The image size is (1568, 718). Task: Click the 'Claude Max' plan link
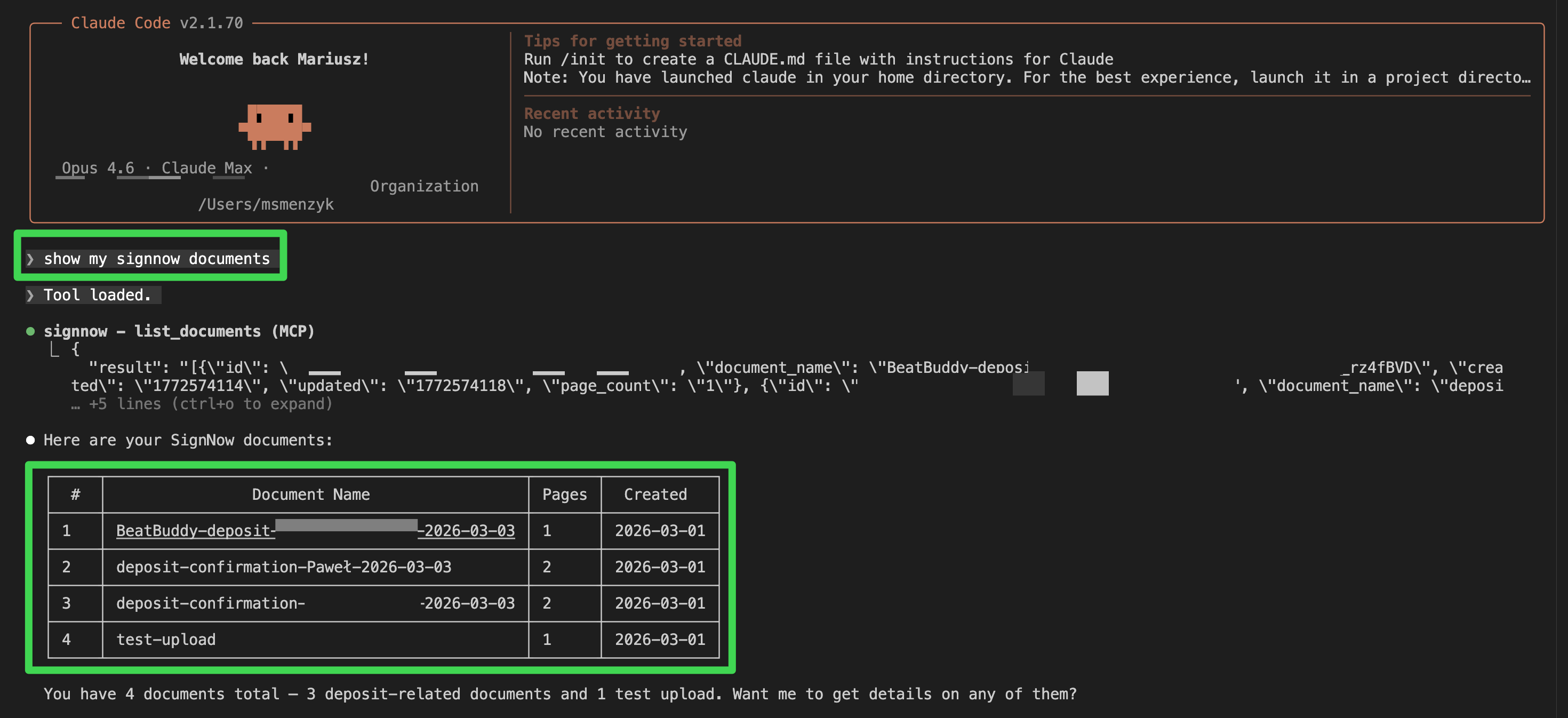(x=206, y=167)
